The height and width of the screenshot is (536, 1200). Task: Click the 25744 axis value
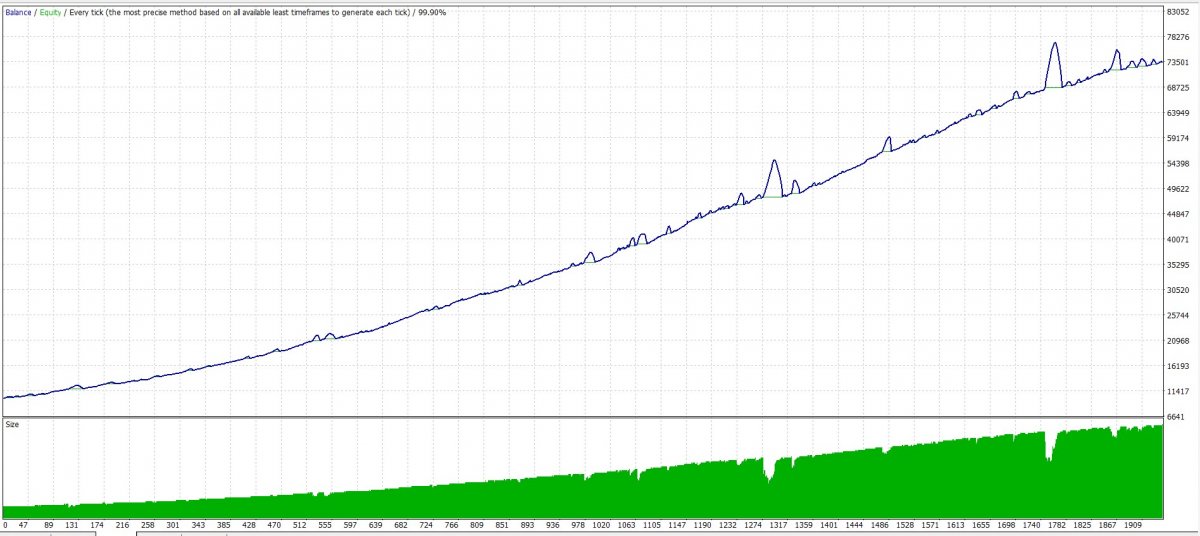point(1176,316)
